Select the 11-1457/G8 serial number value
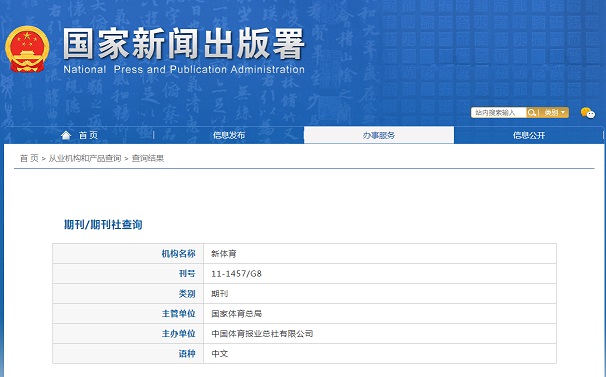Image resolution: width=606 pixels, height=377 pixels. [x=237, y=274]
